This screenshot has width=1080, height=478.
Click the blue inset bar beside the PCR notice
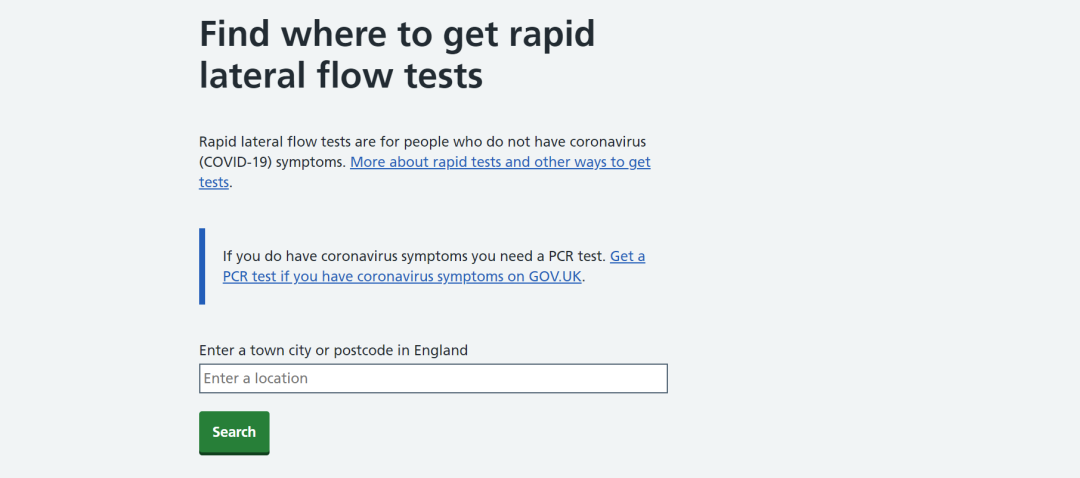[x=202, y=266]
